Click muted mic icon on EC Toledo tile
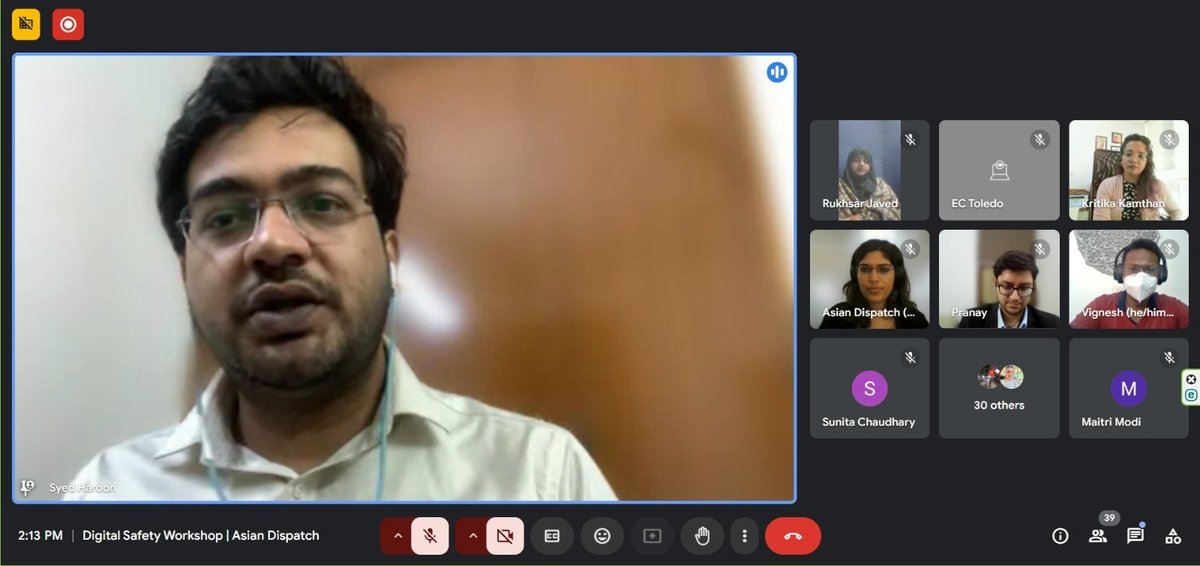The image size is (1200, 566). pos(1040,140)
